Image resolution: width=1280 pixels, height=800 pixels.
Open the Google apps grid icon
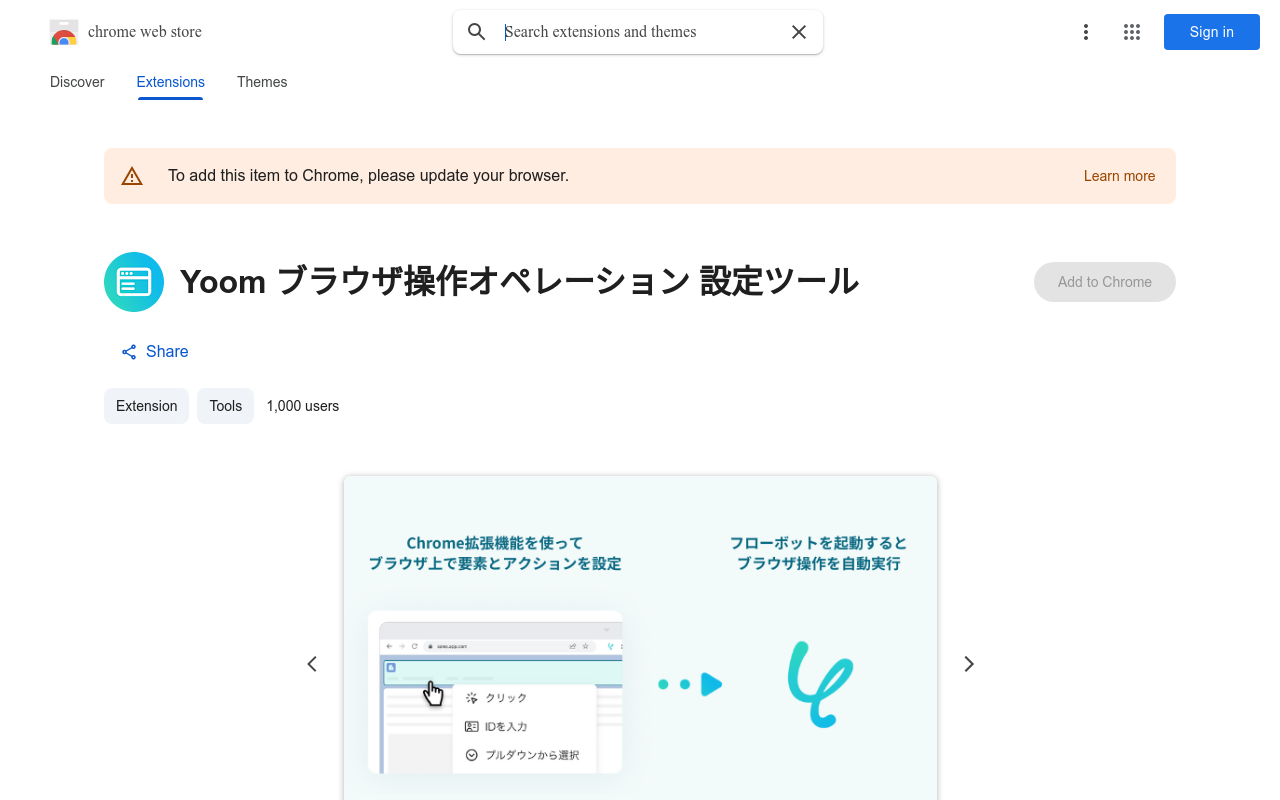pos(1131,31)
